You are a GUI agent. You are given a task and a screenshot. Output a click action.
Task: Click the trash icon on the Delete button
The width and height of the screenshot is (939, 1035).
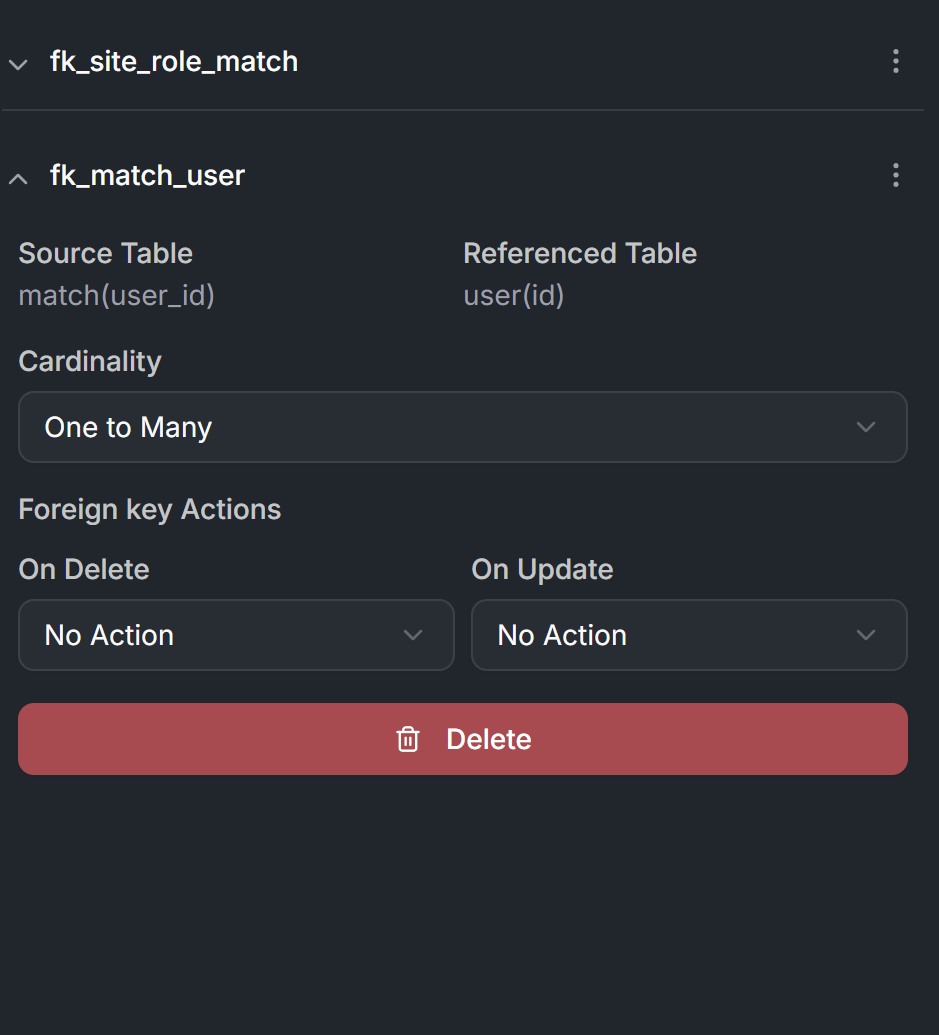(x=408, y=739)
